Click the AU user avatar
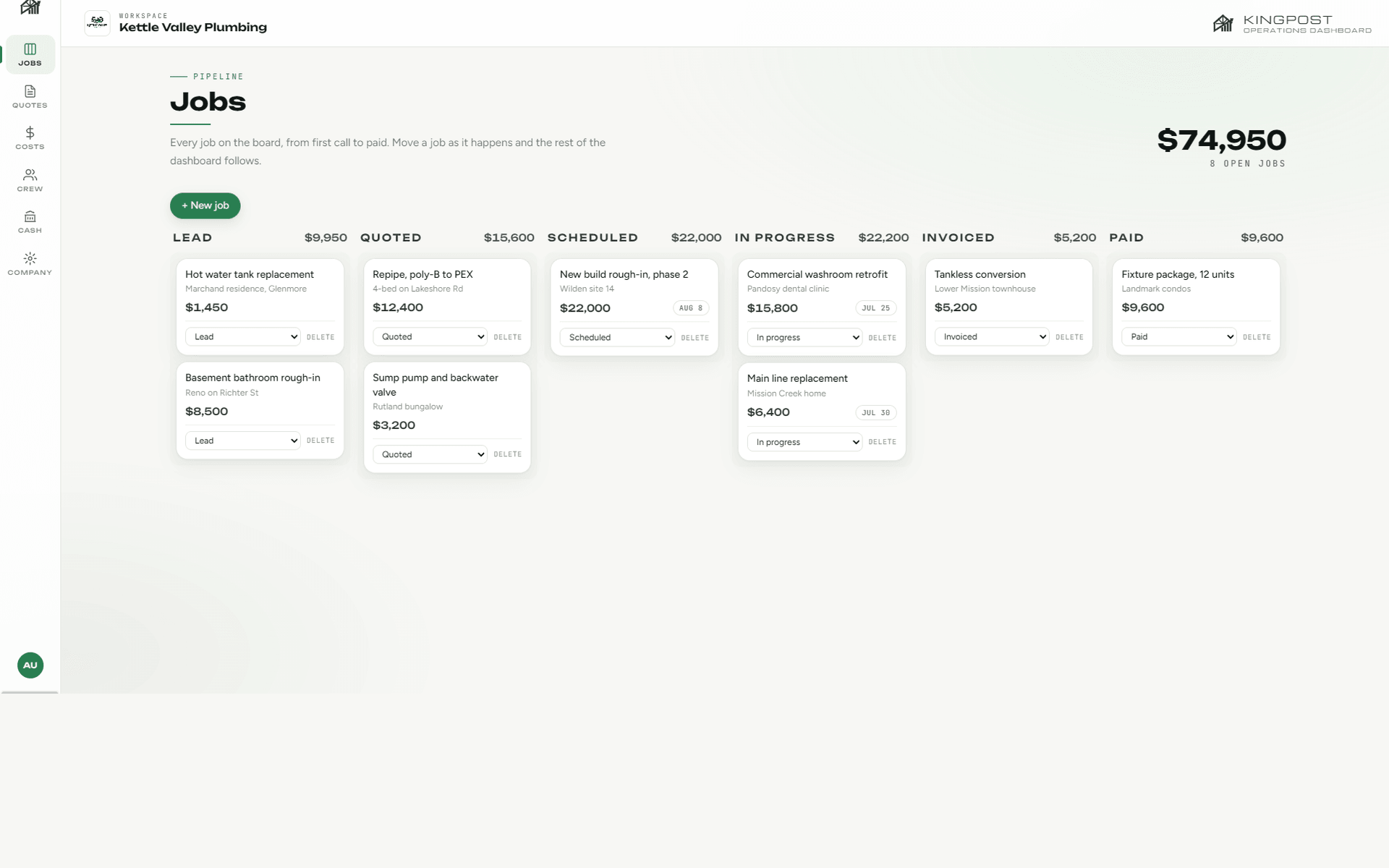Image resolution: width=1389 pixels, height=868 pixels. point(30,665)
